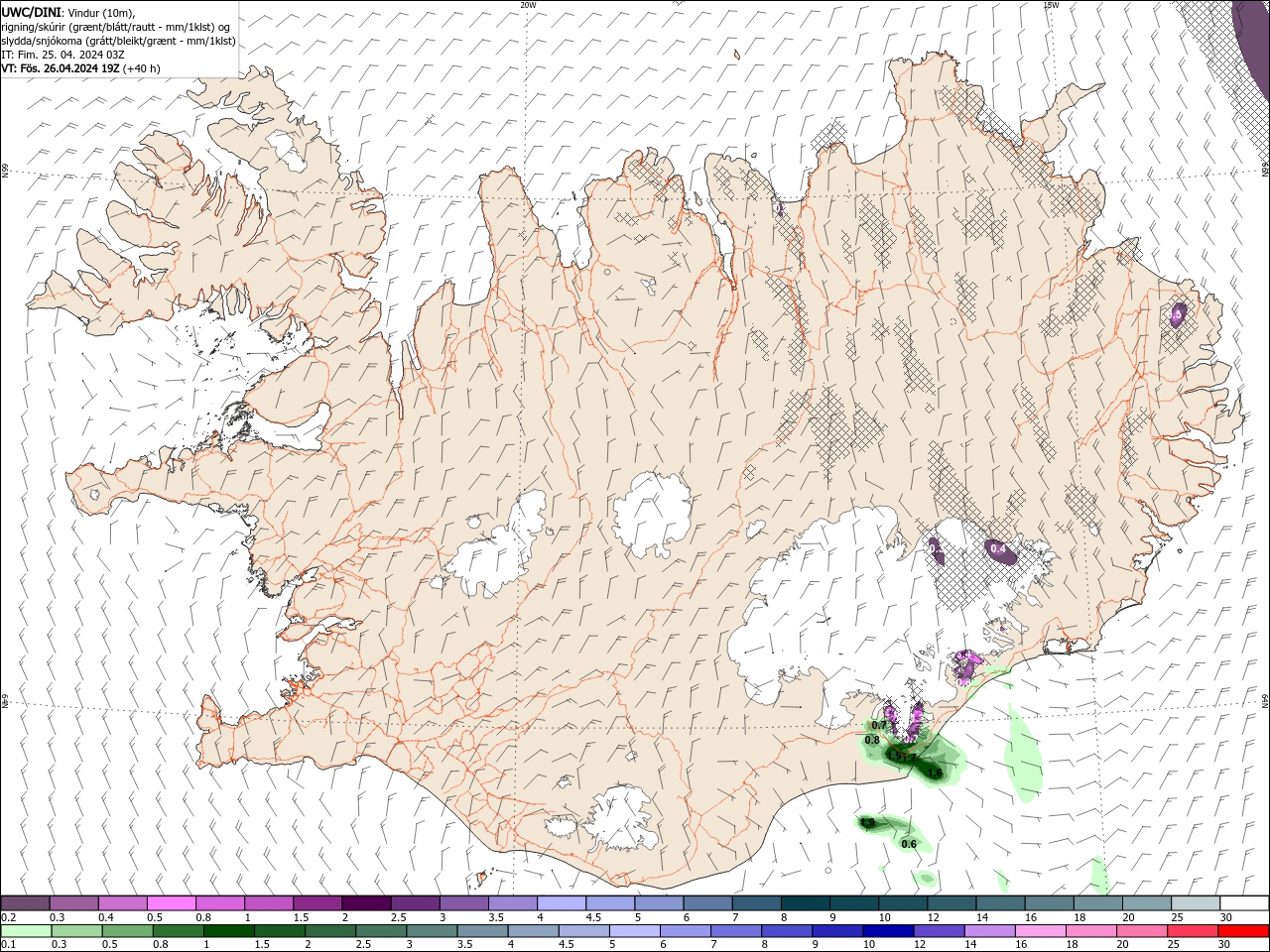Viewport: 1270px width, 952px height.
Task: Pick the pale lavender swatch at 4 in upper legend
Action: click(x=563, y=903)
